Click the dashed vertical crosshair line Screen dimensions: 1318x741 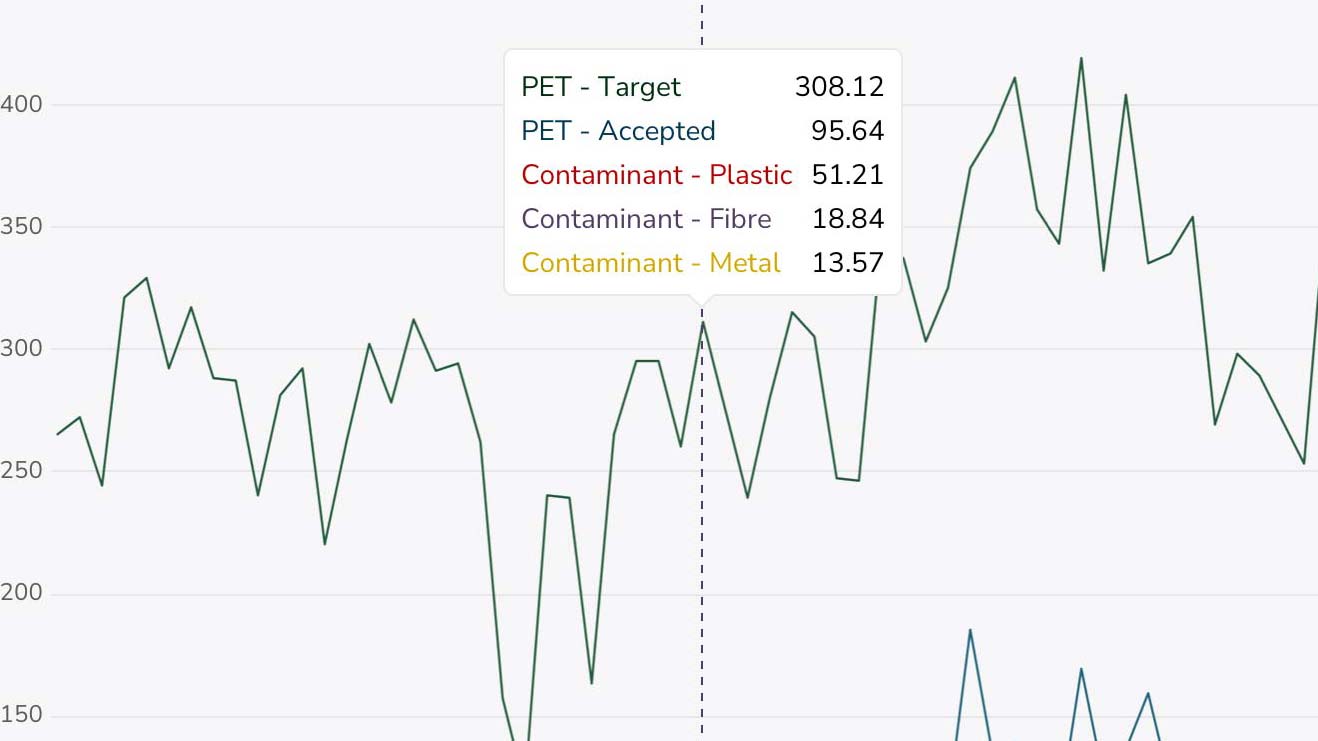[x=702, y=520]
